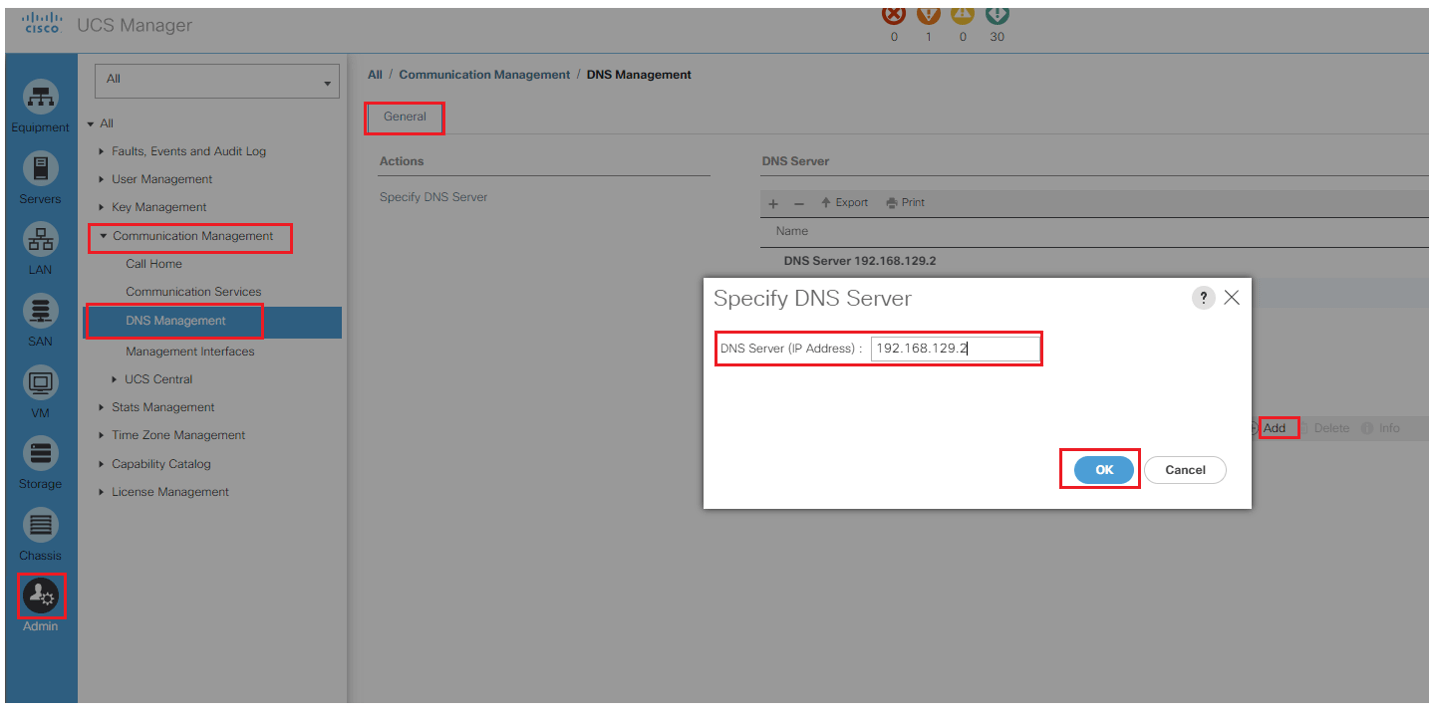Export the DNS Server table
The width and height of the screenshot is (1429, 711).
click(845, 203)
